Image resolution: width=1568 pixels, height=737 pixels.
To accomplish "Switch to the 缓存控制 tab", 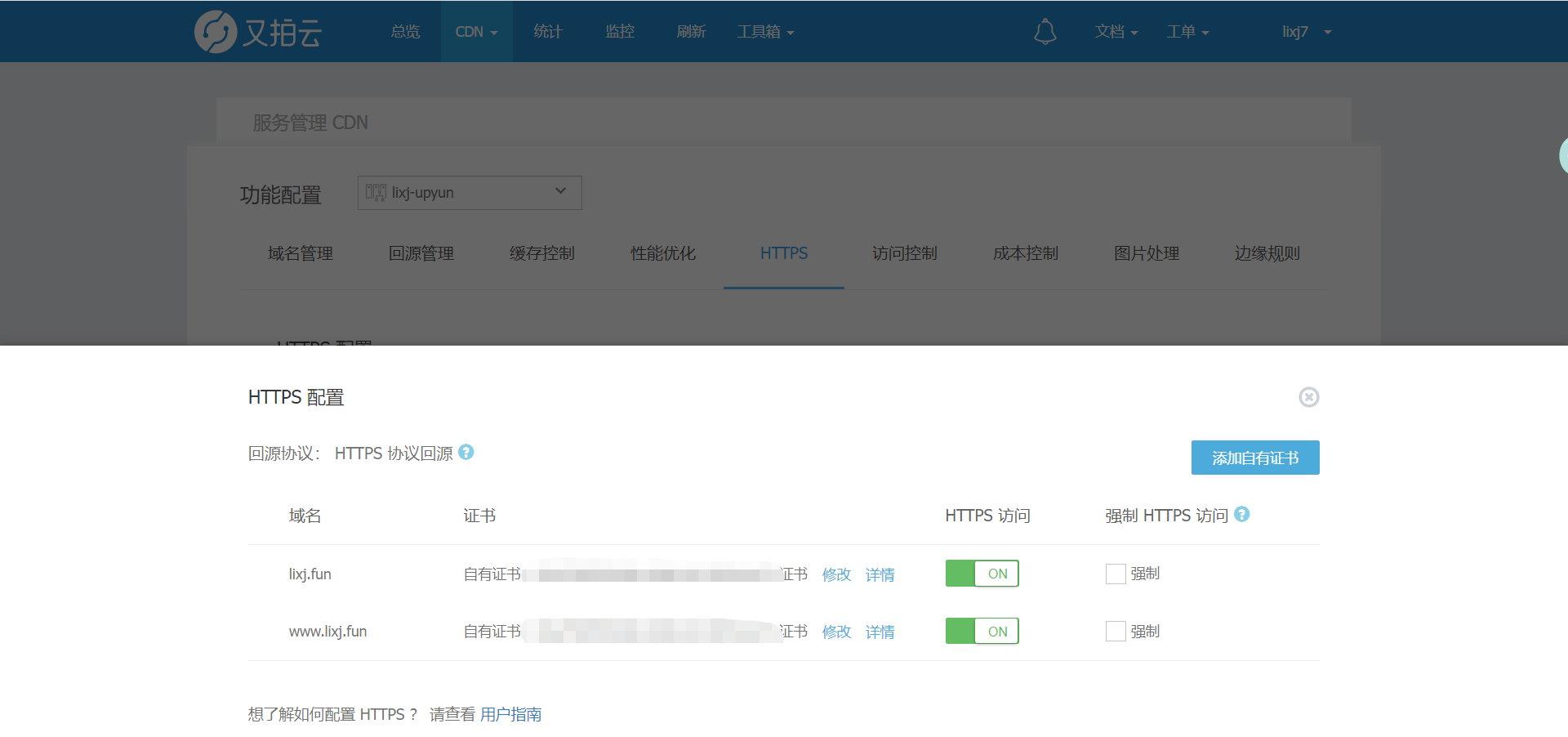I will click(541, 254).
